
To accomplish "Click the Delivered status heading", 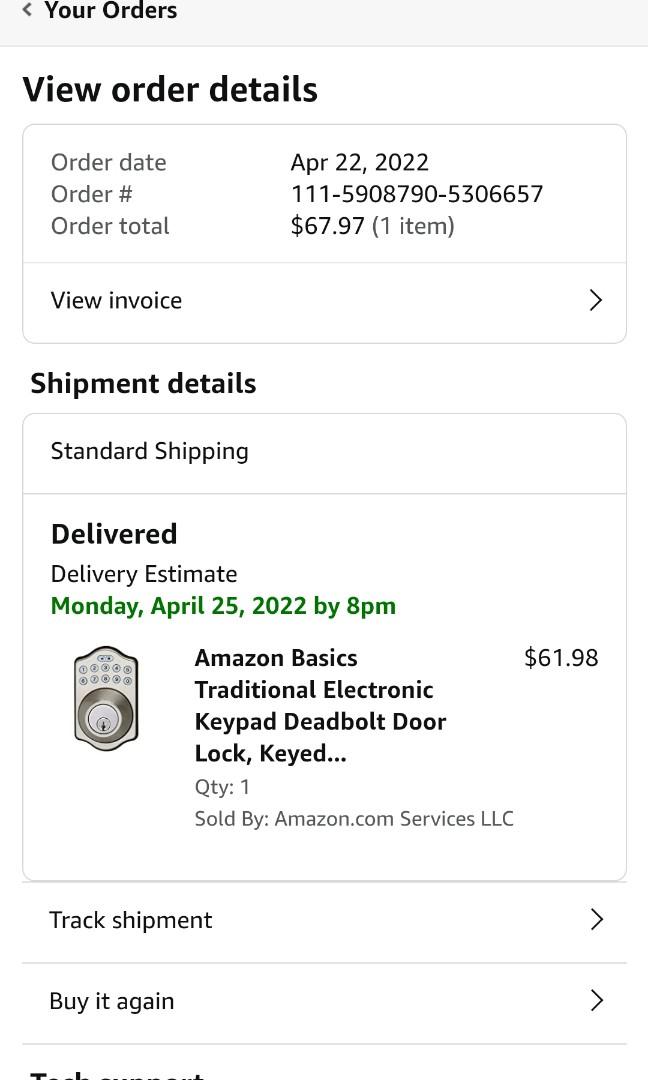I will click(113, 533).
